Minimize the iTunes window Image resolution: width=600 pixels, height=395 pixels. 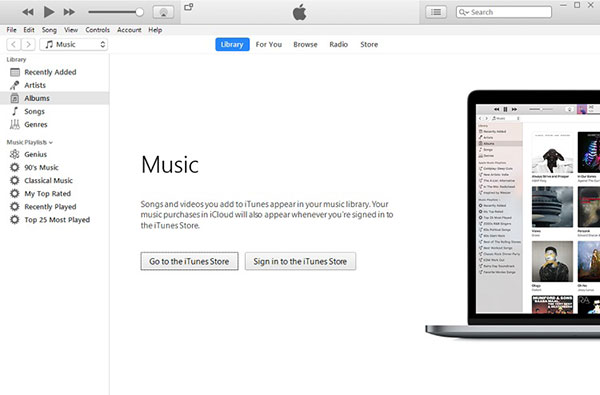[x=563, y=5]
